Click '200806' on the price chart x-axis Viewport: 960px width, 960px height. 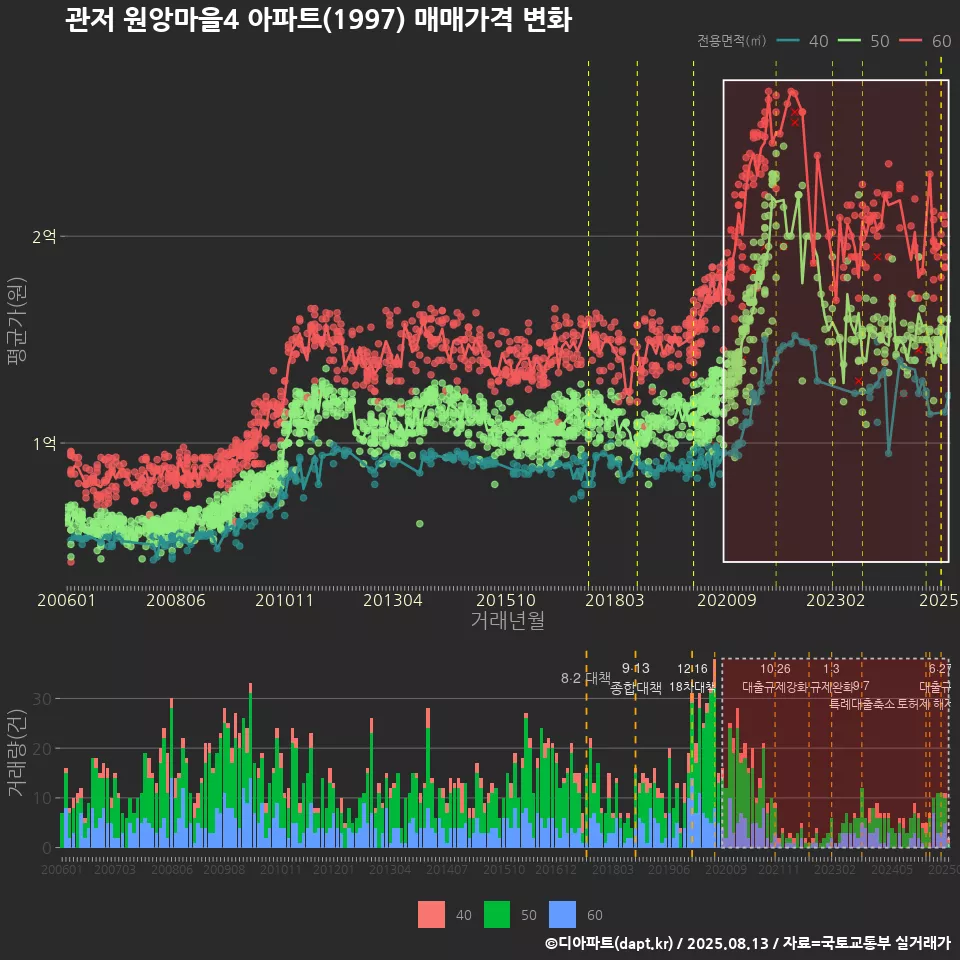176,600
